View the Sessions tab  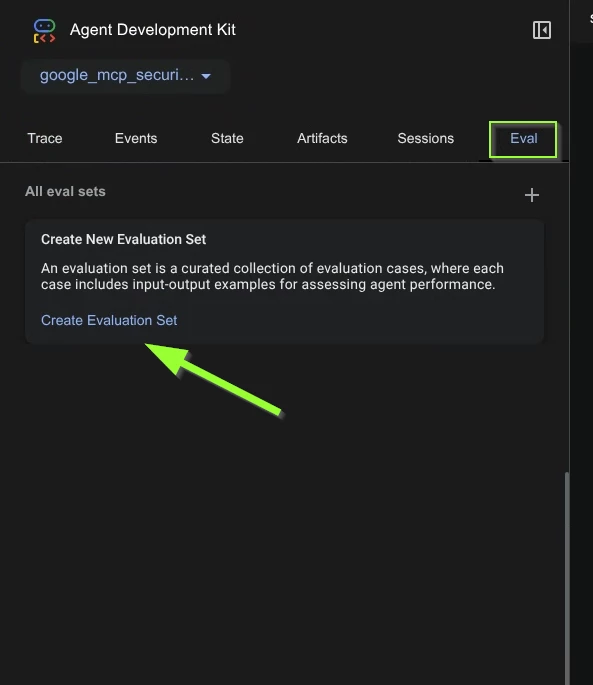[x=426, y=138]
